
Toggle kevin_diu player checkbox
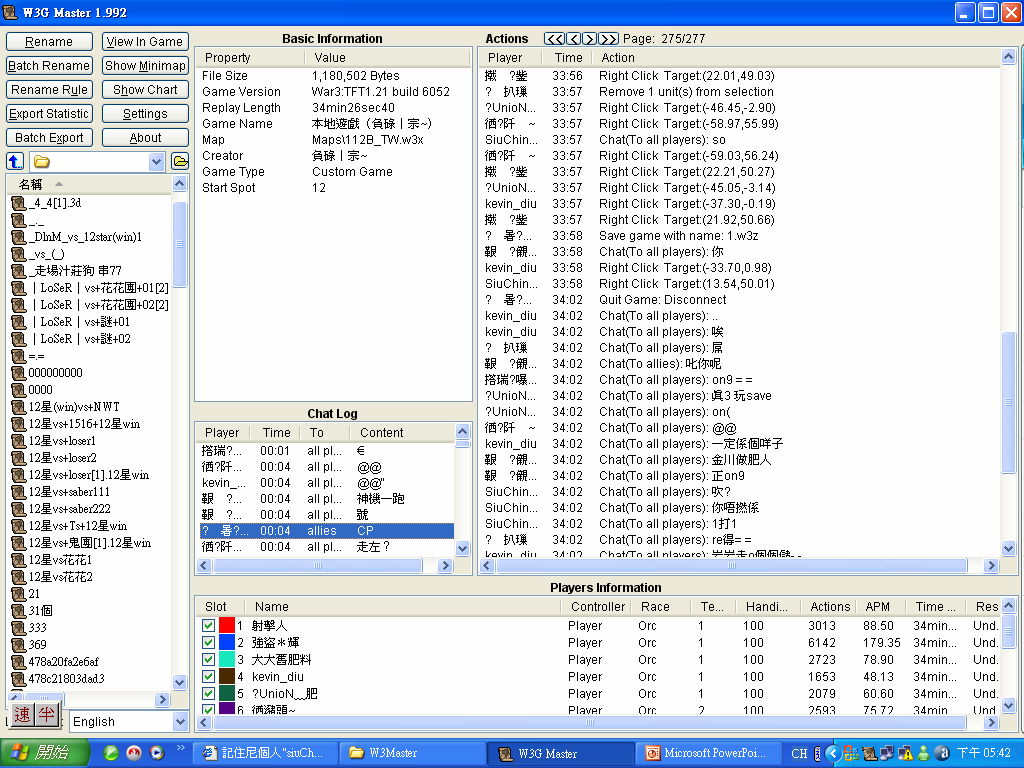coord(208,677)
